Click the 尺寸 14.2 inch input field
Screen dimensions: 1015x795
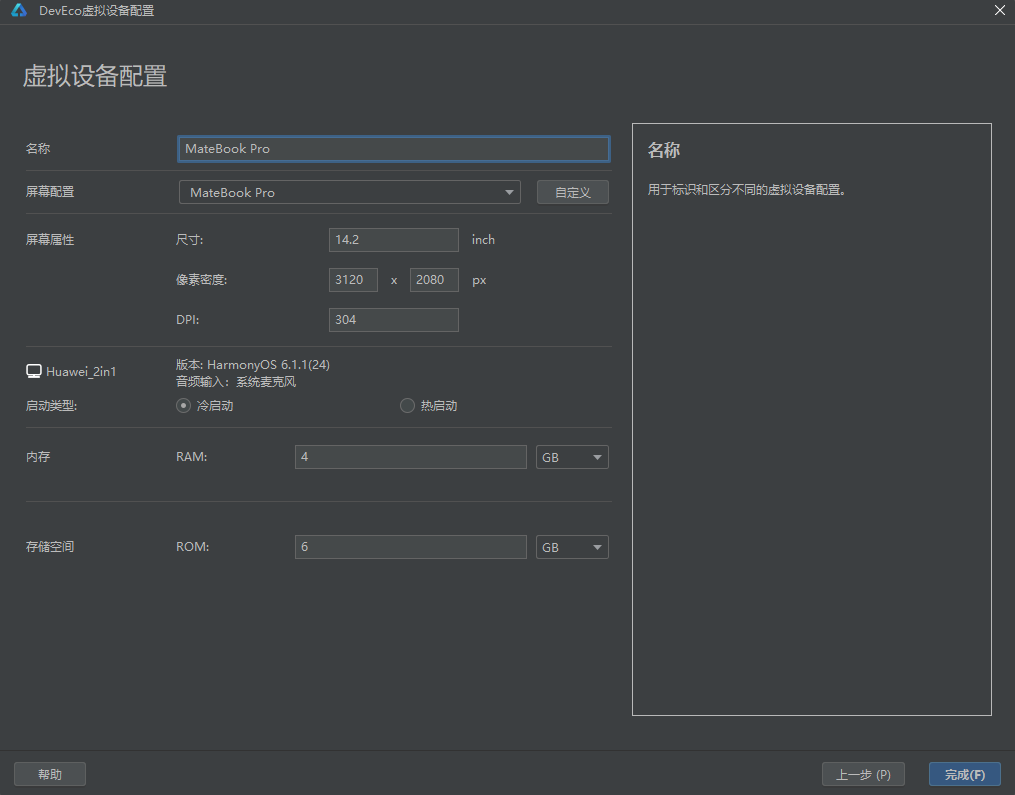[394, 240]
